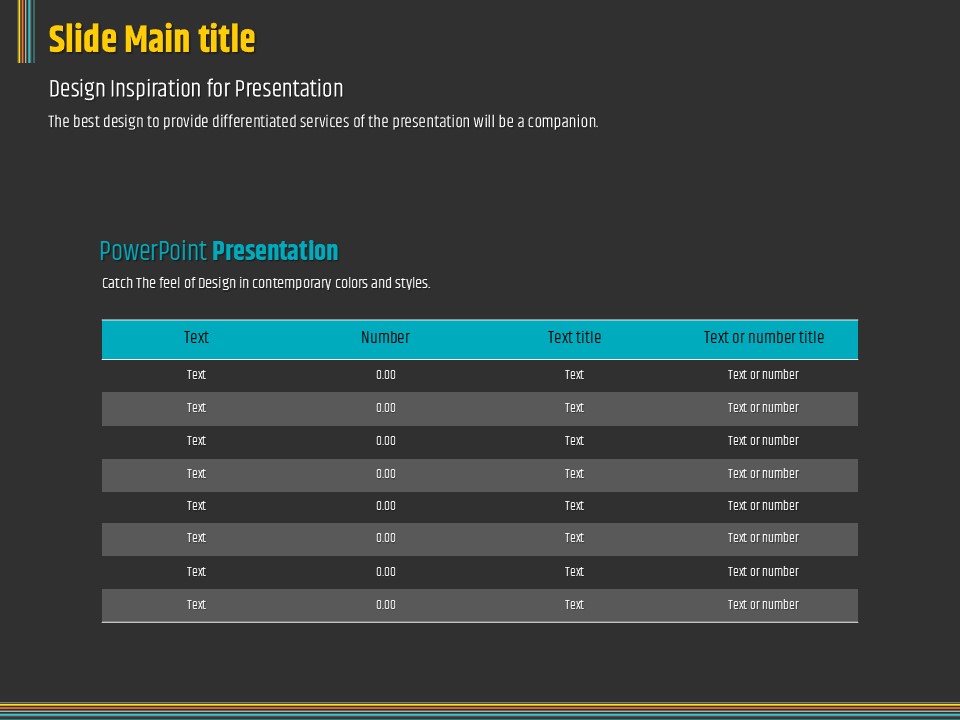This screenshot has width=960, height=720.
Task: Click the second data row's "0.00" cell
Action: point(385,408)
